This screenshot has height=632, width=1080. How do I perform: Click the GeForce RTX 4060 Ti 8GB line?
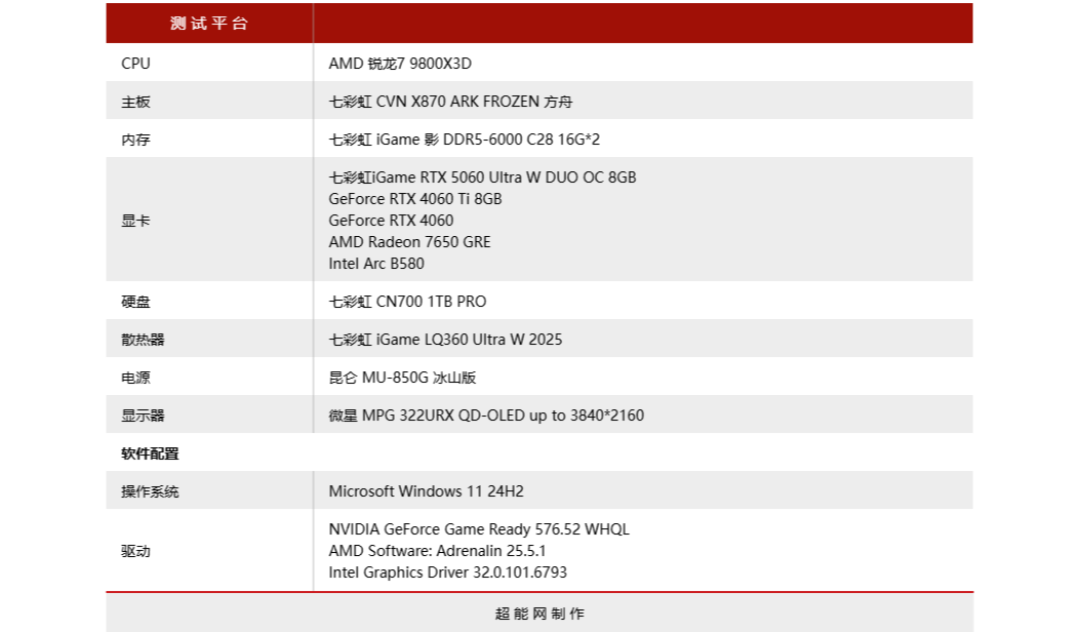415,199
